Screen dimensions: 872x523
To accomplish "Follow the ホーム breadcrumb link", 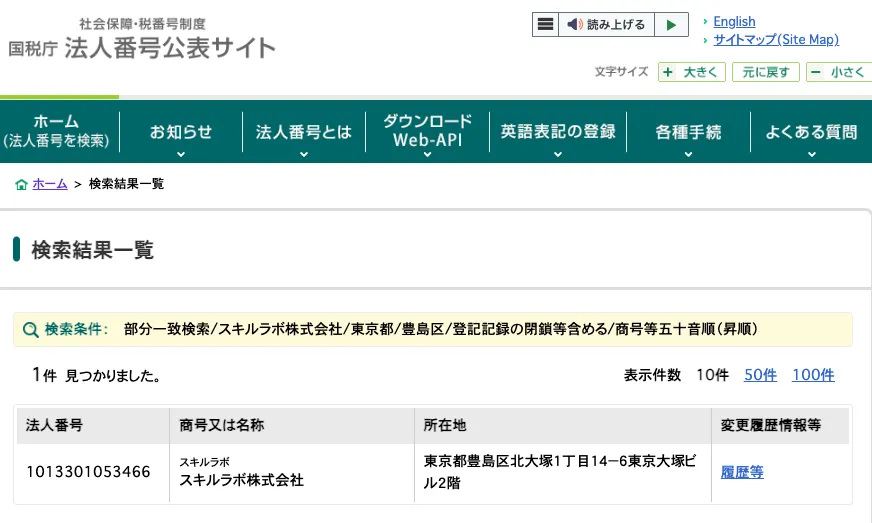I will pyautogui.click(x=49, y=184).
